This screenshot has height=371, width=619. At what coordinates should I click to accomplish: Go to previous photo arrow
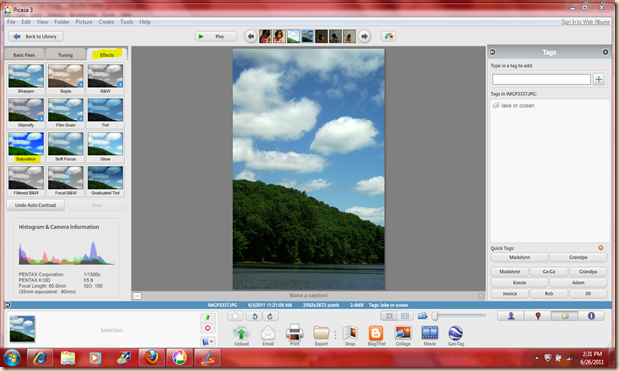pyautogui.click(x=251, y=36)
